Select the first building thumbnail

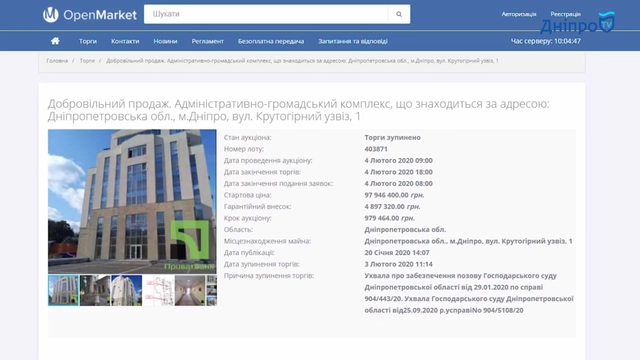(63, 290)
